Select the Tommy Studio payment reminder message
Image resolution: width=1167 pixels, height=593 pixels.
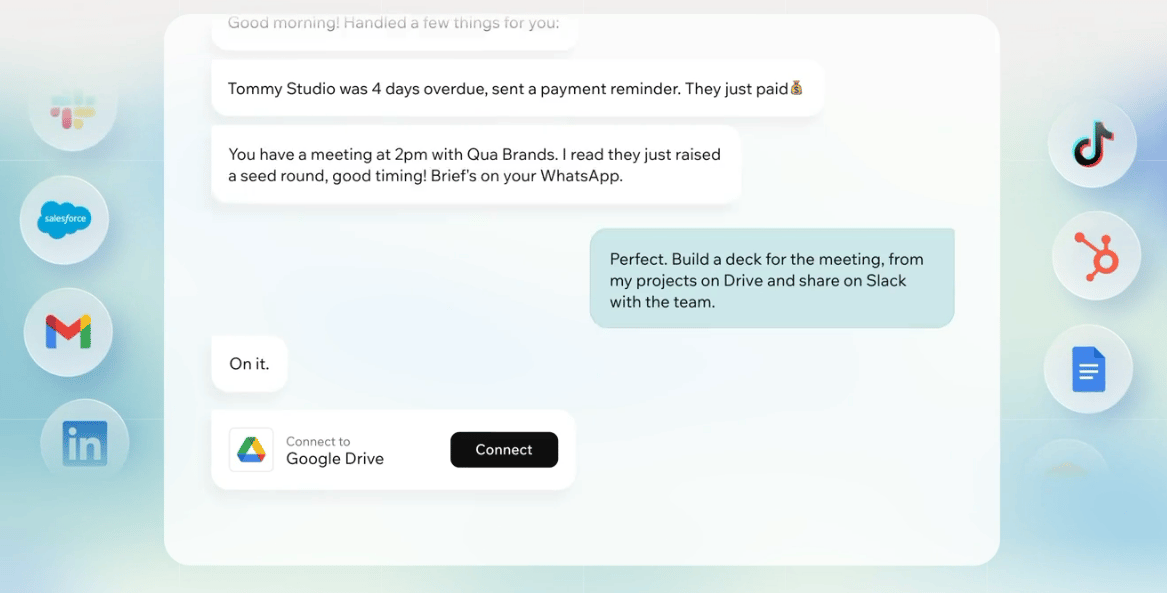click(518, 89)
